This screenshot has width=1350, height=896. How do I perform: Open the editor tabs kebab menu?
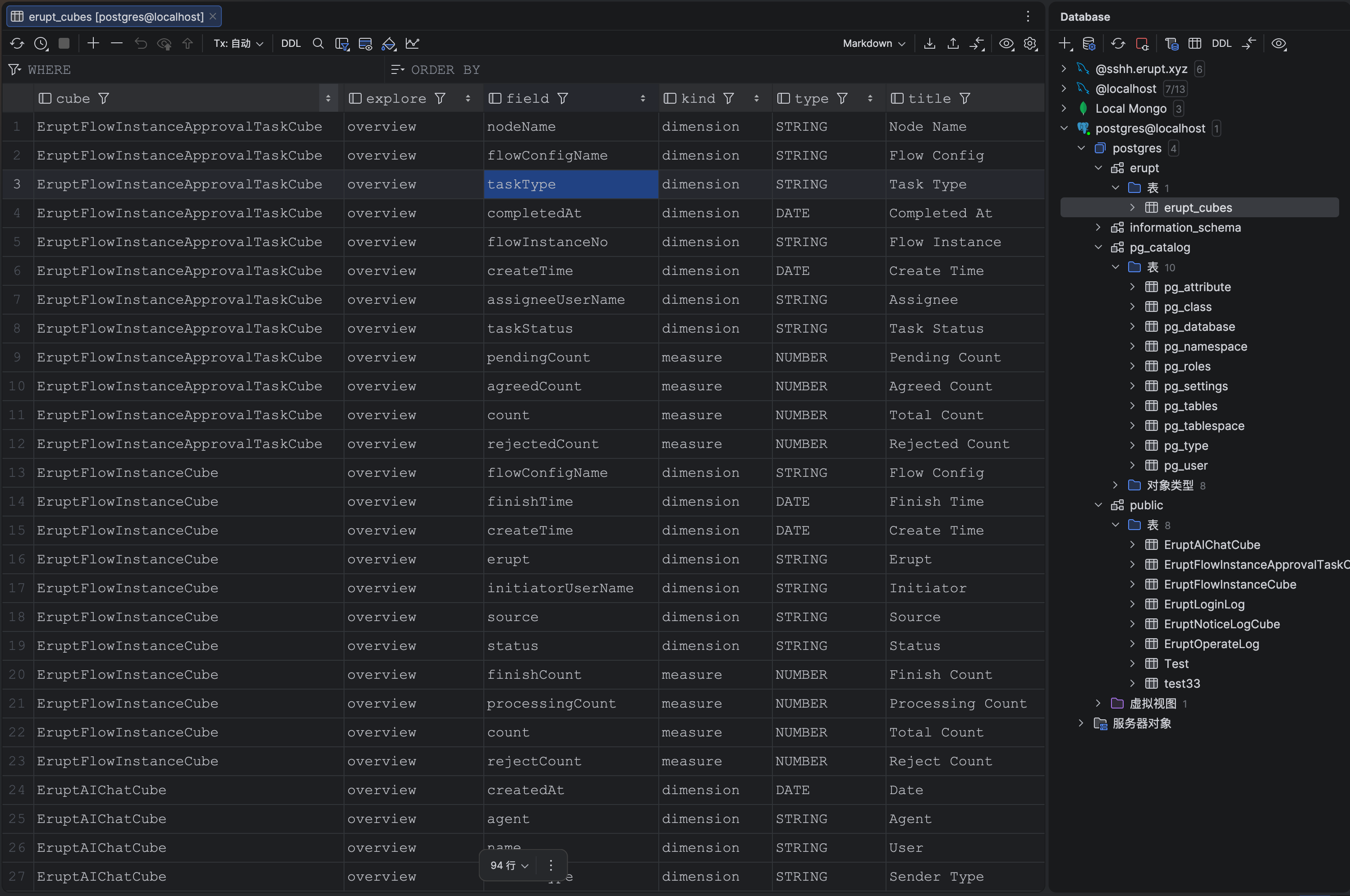tap(1028, 17)
